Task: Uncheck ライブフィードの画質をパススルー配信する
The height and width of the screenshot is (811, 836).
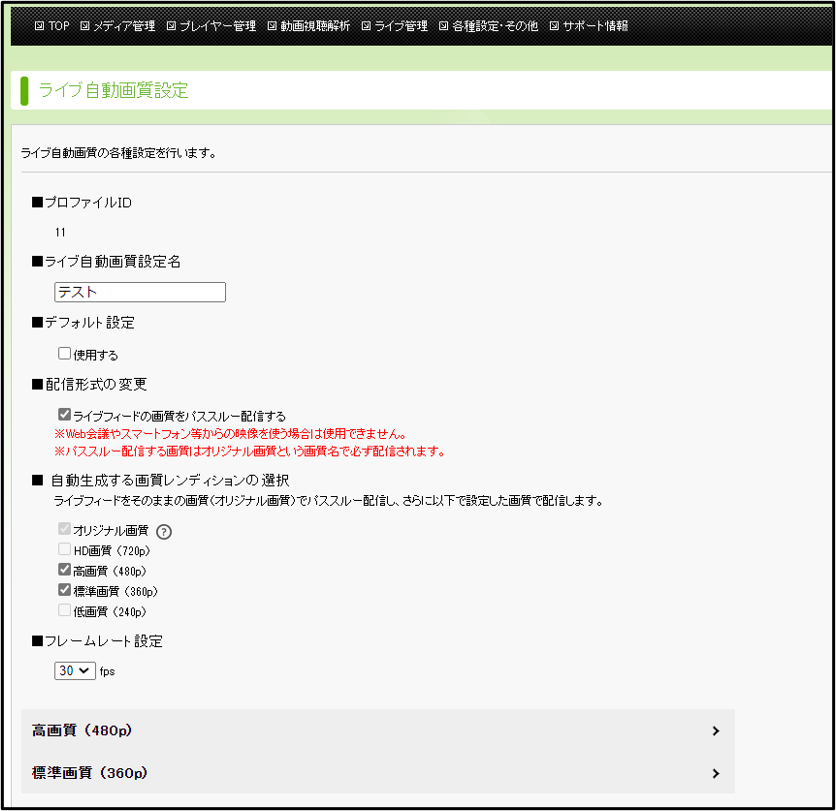Action: [65, 414]
